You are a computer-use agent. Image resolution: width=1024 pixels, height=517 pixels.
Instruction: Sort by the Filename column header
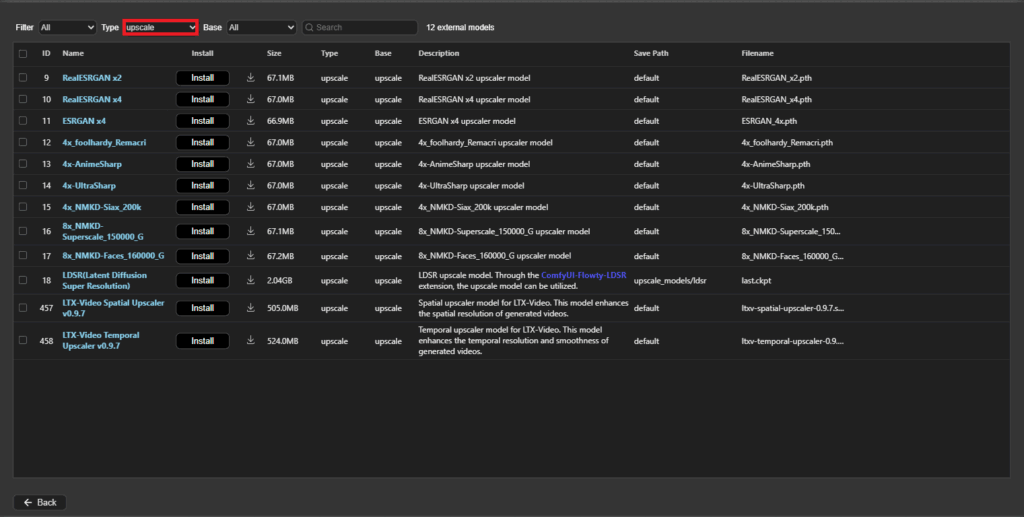tap(758, 53)
